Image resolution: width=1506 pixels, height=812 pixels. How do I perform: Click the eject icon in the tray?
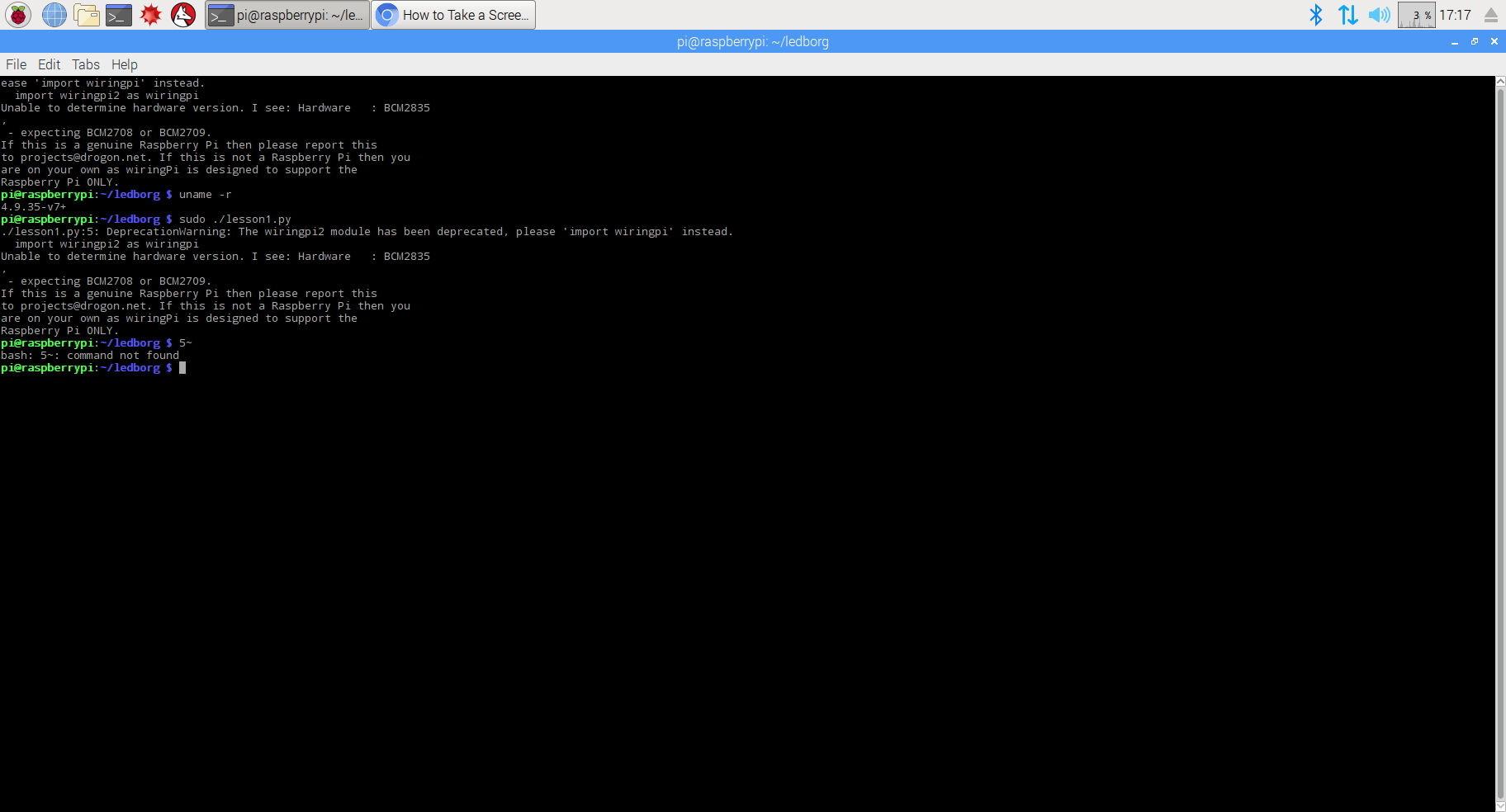[1491, 15]
